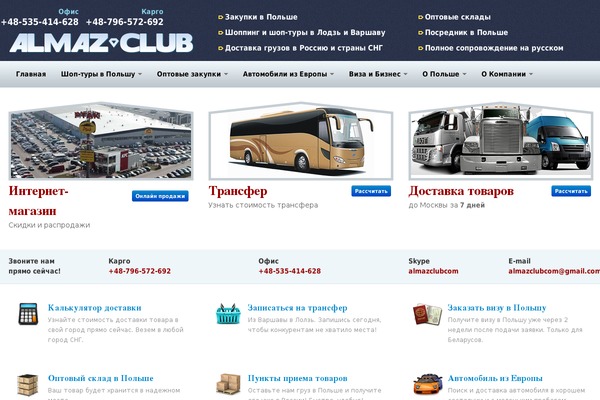This screenshot has height=400, width=600.
Task: Expand the Оптовые закупки dropdown
Action: 192,74
